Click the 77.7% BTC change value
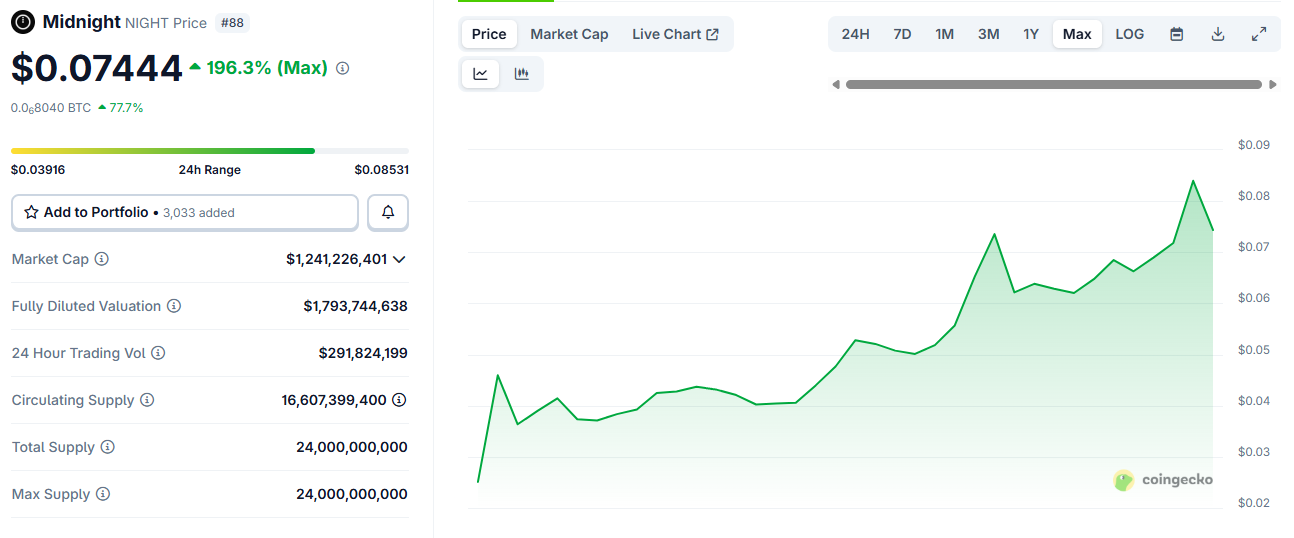This screenshot has width=1294, height=538. click(126, 108)
